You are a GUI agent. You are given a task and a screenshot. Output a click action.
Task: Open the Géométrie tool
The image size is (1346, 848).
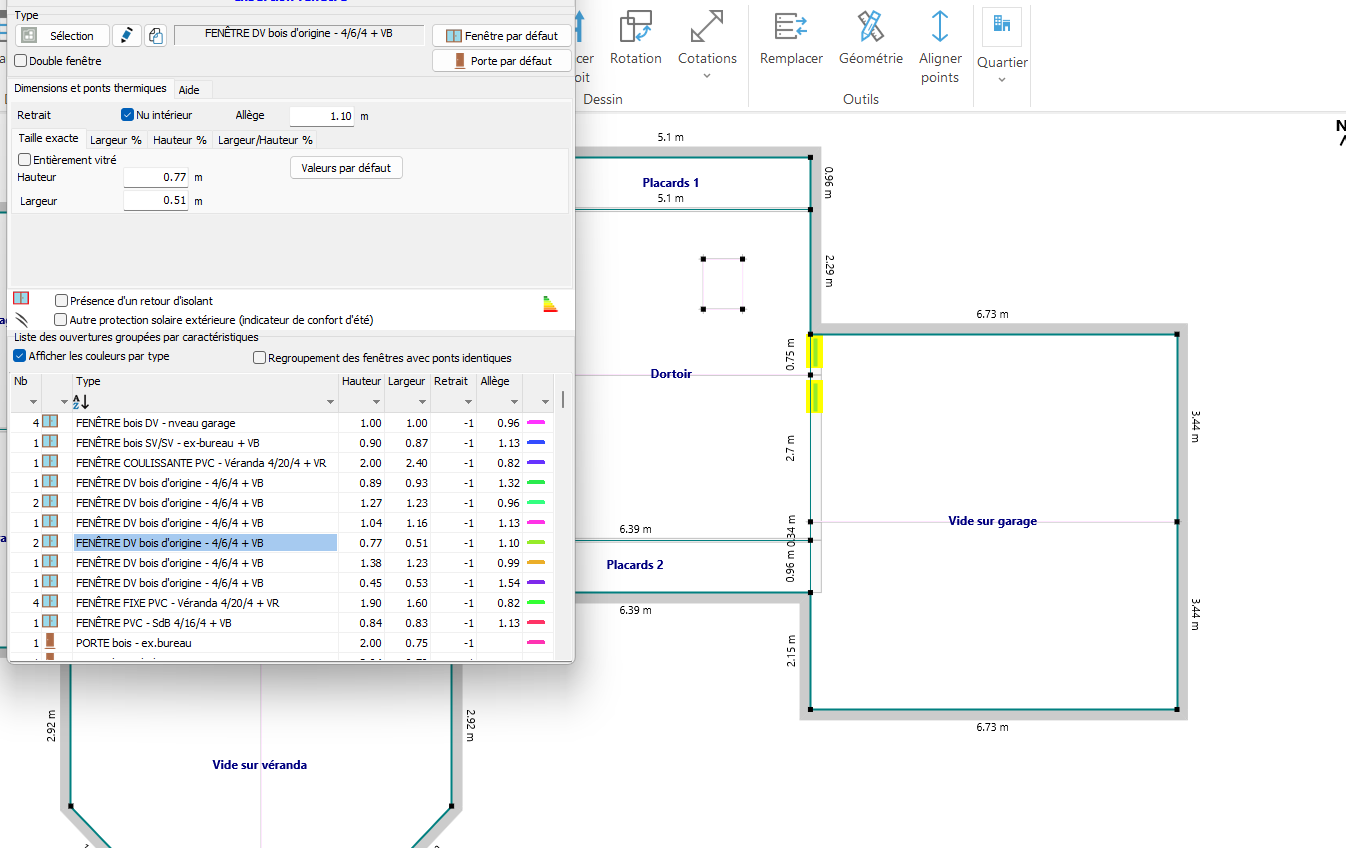click(x=870, y=27)
